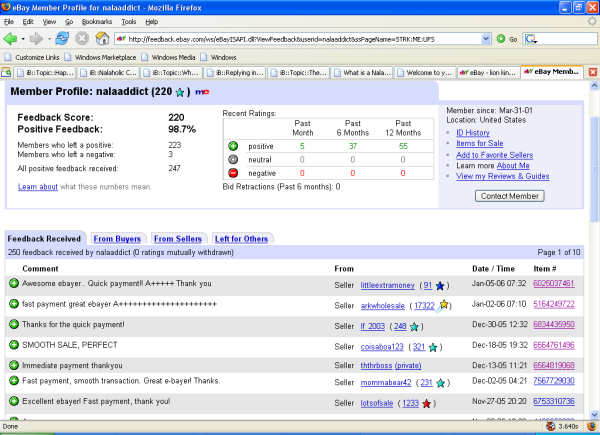
Task: Click the green Go button icon
Action: pos(501,39)
